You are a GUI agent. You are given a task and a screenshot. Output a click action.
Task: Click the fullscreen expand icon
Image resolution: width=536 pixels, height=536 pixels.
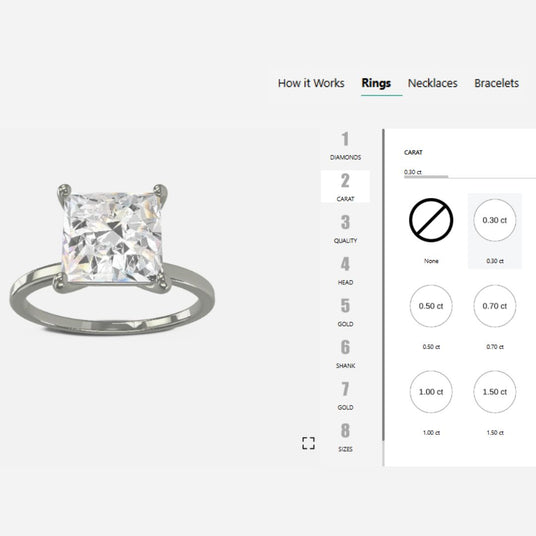(308, 443)
